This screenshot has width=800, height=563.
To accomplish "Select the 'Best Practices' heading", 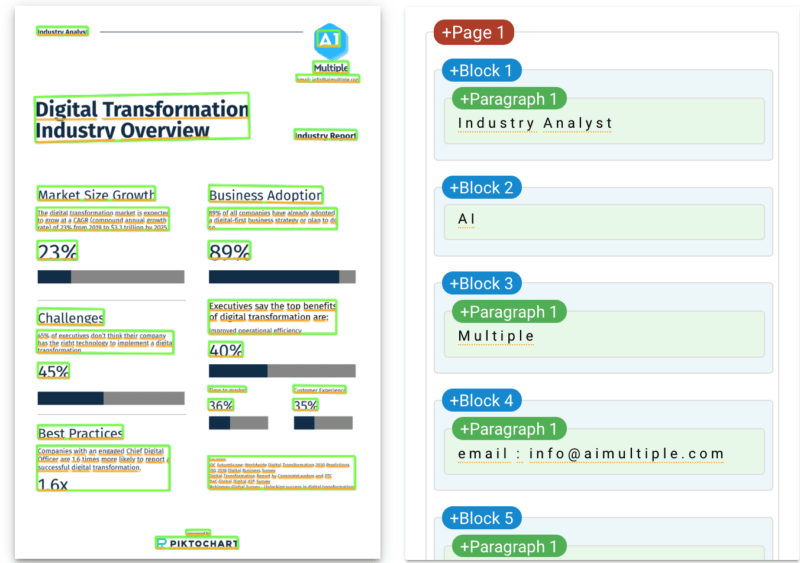I will tap(80, 433).
